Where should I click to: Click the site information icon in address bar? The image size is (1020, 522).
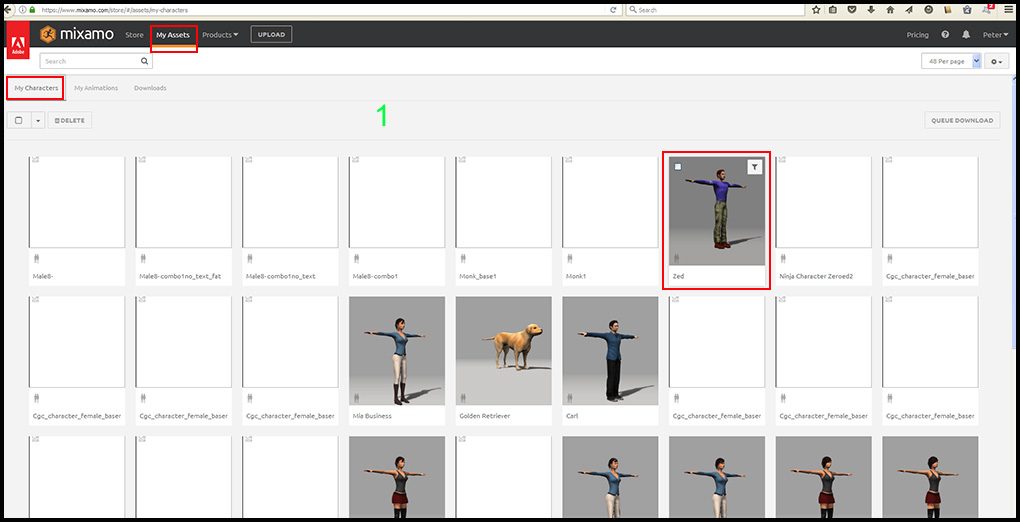pos(23,10)
